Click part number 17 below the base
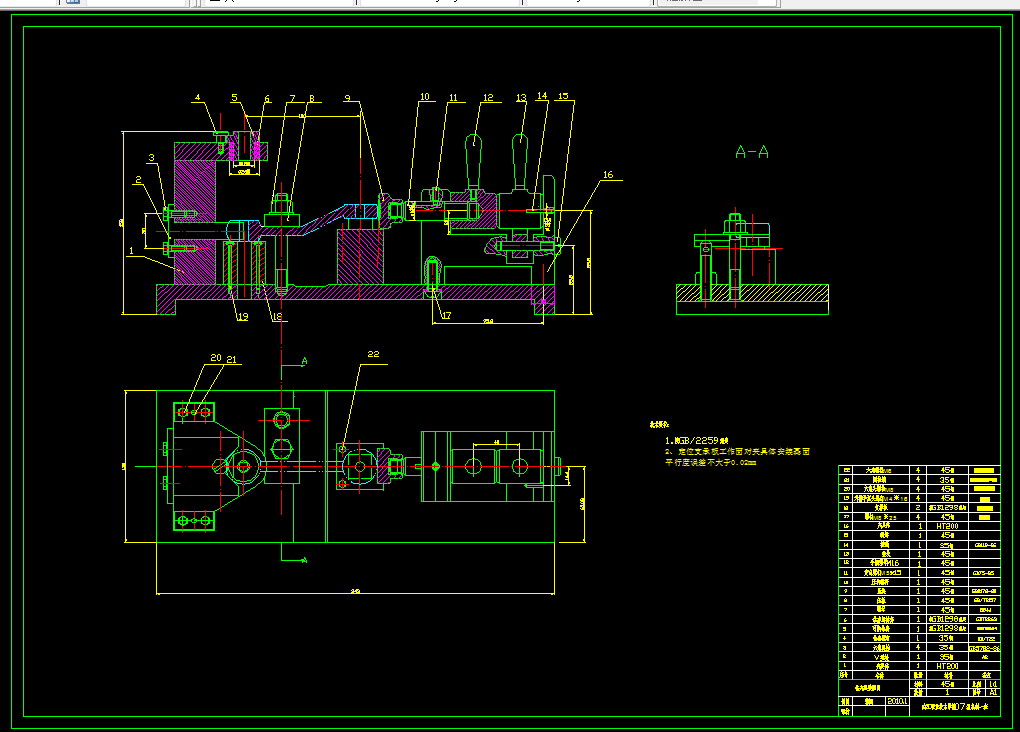The image size is (1020, 732). pyautogui.click(x=445, y=316)
